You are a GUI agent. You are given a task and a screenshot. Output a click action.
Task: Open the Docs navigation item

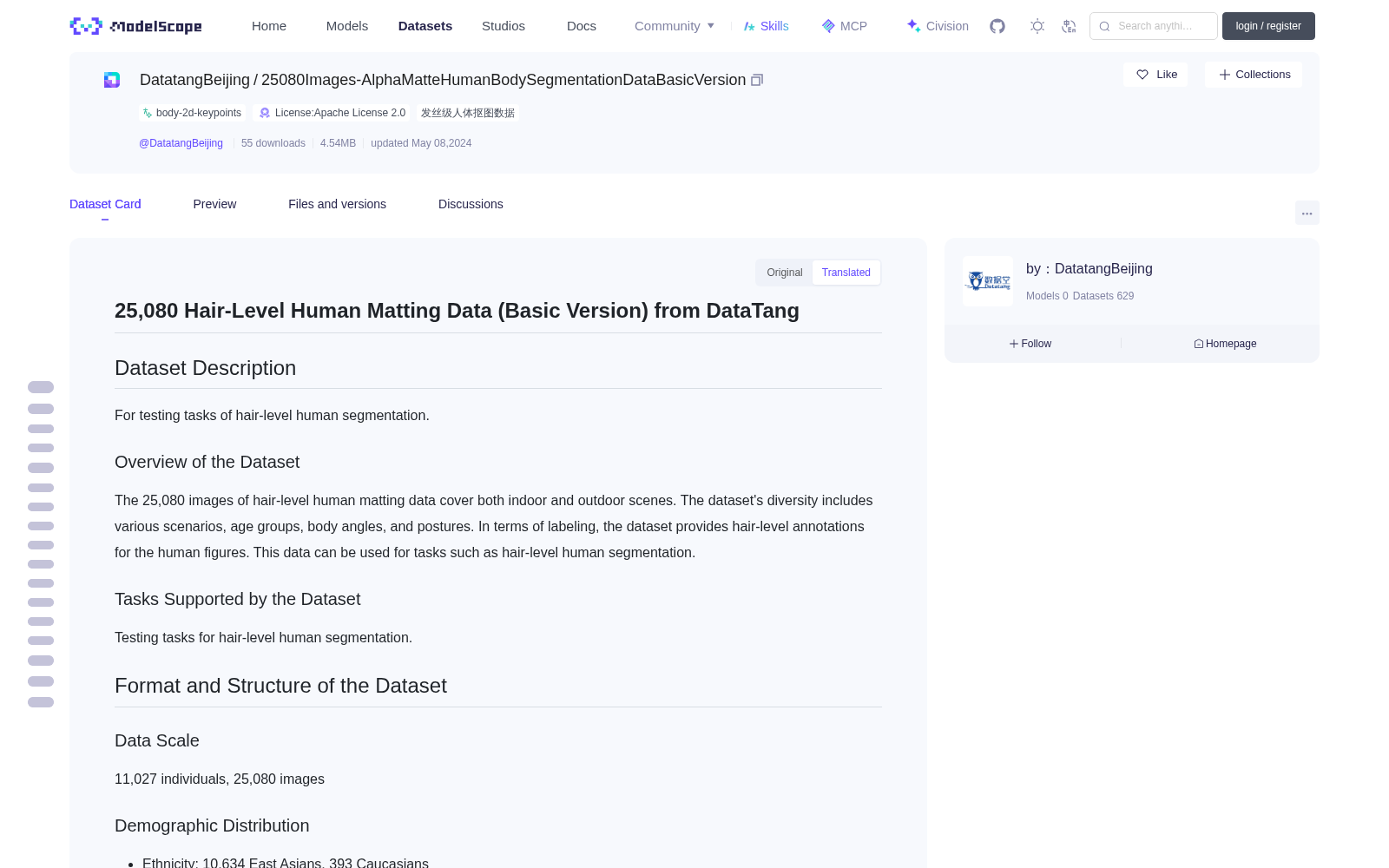(x=582, y=26)
